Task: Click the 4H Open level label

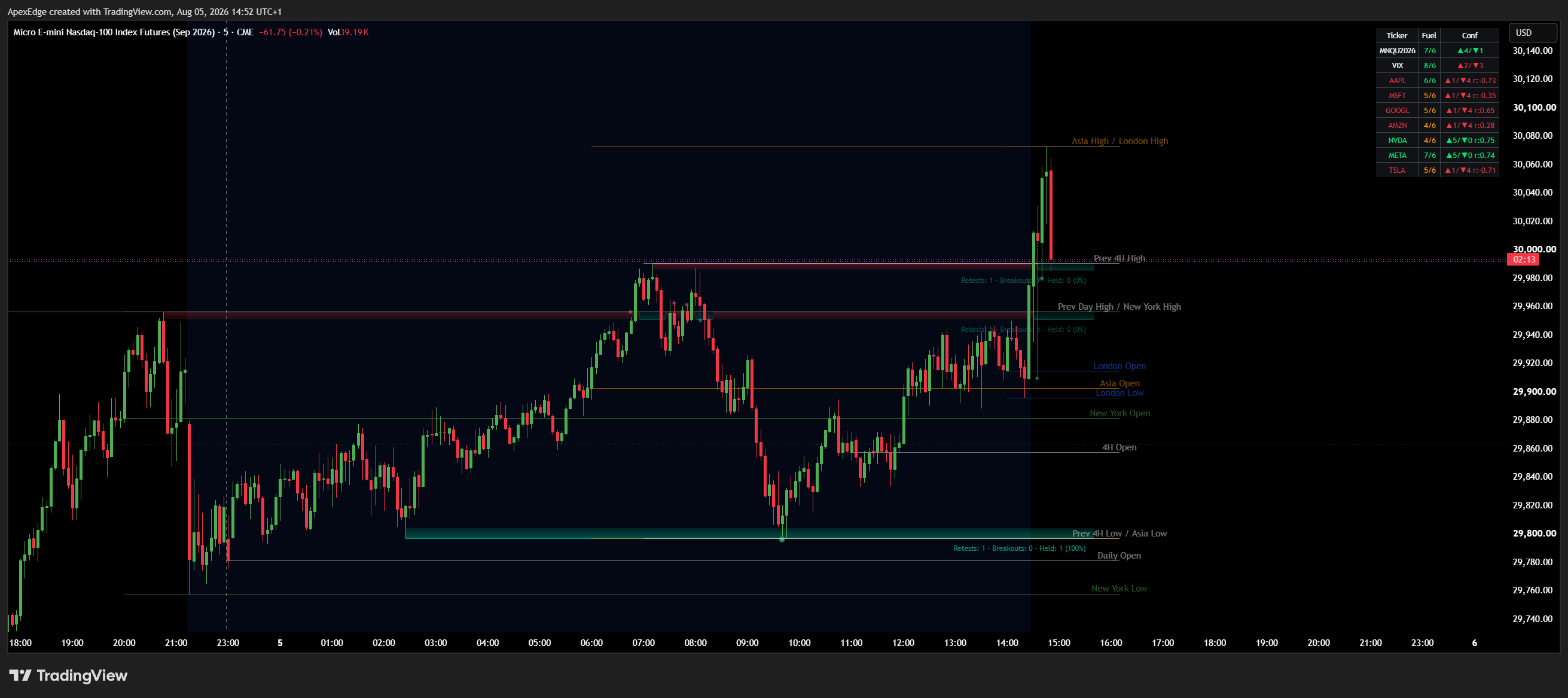Action: click(x=1119, y=447)
